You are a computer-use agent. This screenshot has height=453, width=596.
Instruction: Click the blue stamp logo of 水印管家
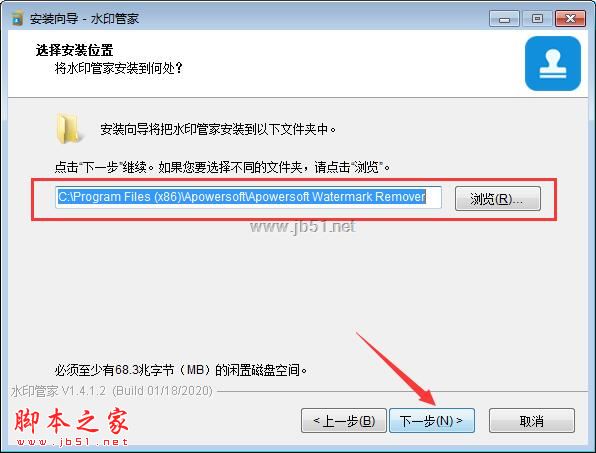coord(553,63)
